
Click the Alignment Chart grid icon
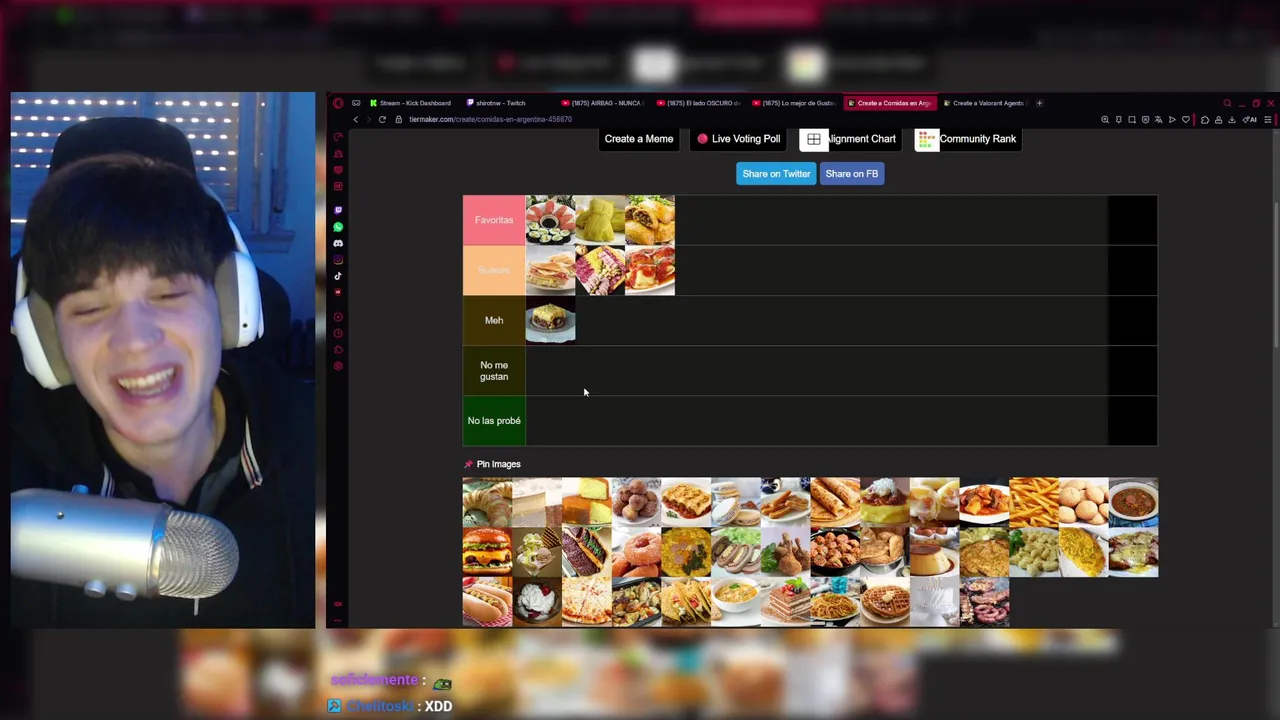(814, 139)
